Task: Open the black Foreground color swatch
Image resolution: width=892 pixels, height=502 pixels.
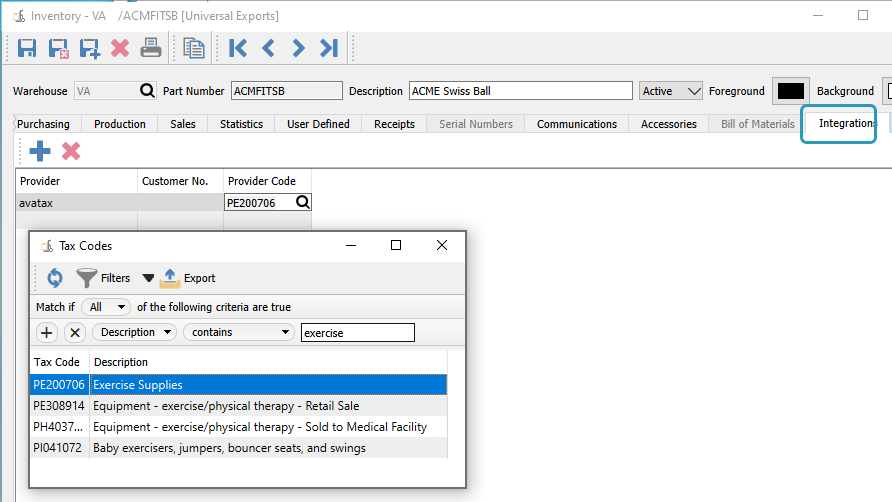Action: pos(791,91)
